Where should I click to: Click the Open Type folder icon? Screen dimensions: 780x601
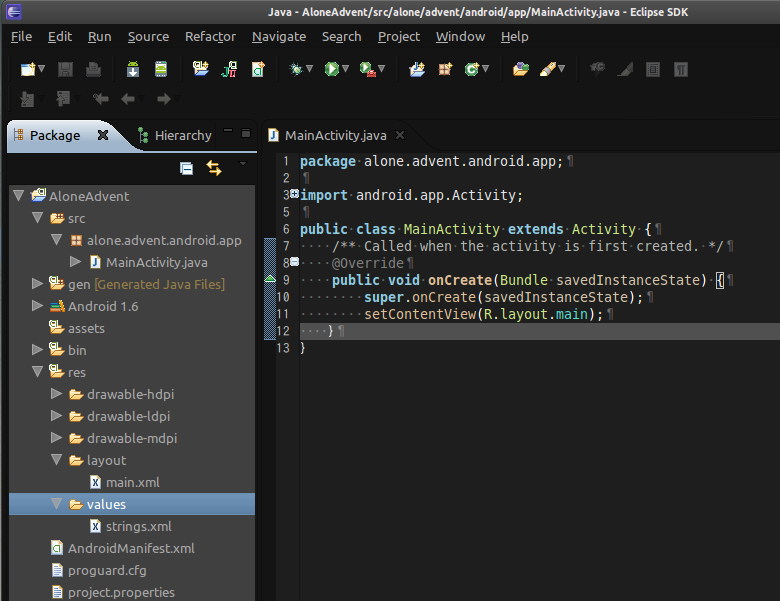pyautogui.click(x=521, y=69)
